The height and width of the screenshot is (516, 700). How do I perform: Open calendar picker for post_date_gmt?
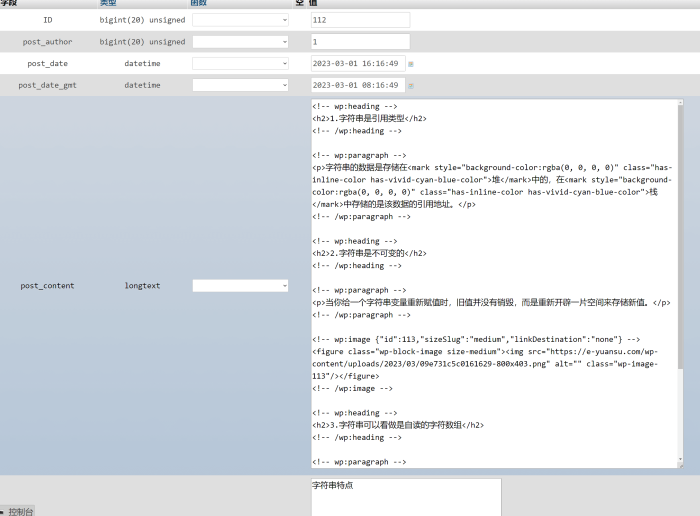click(x=411, y=86)
